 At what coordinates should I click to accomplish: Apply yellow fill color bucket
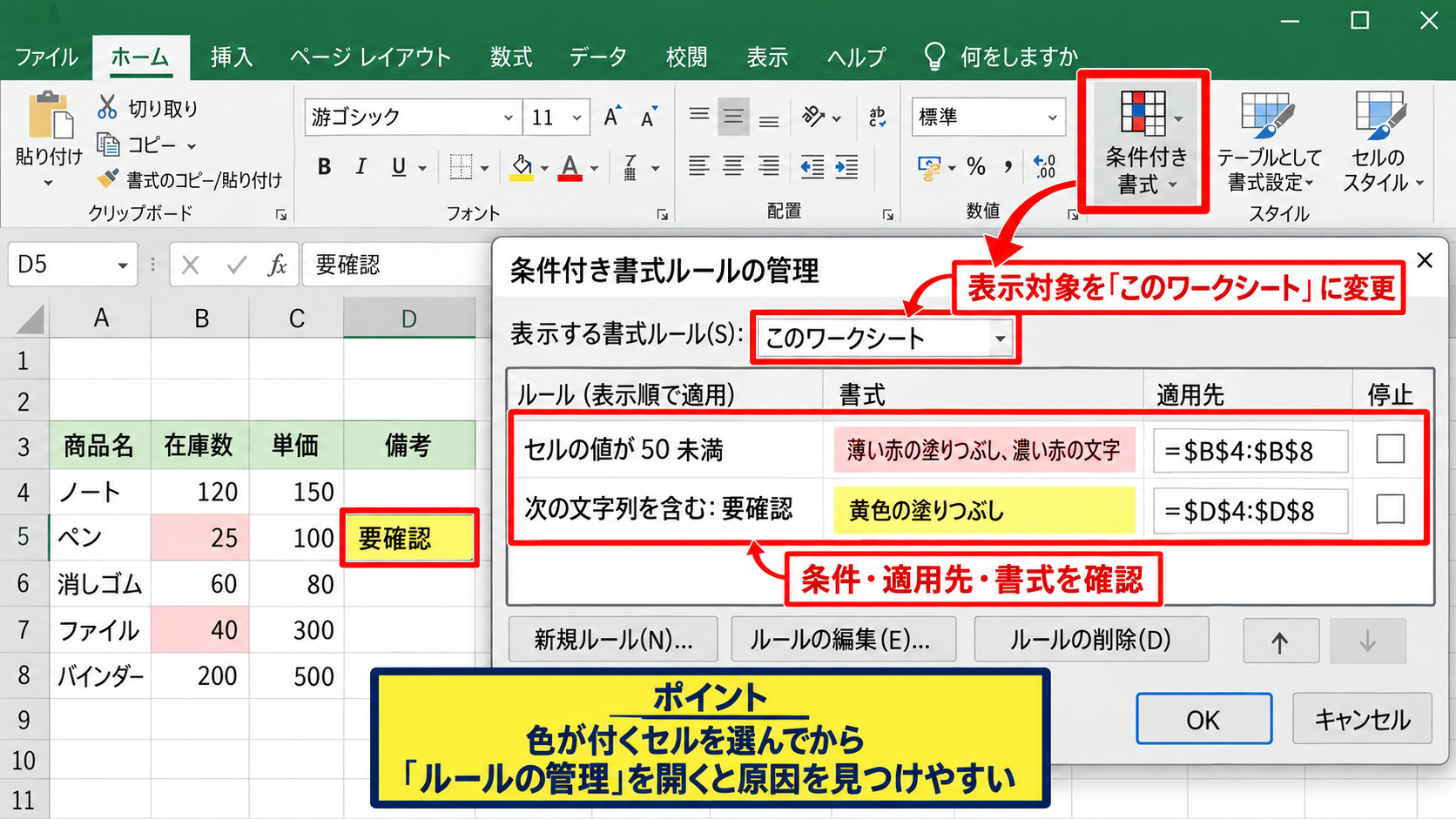pos(522,167)
